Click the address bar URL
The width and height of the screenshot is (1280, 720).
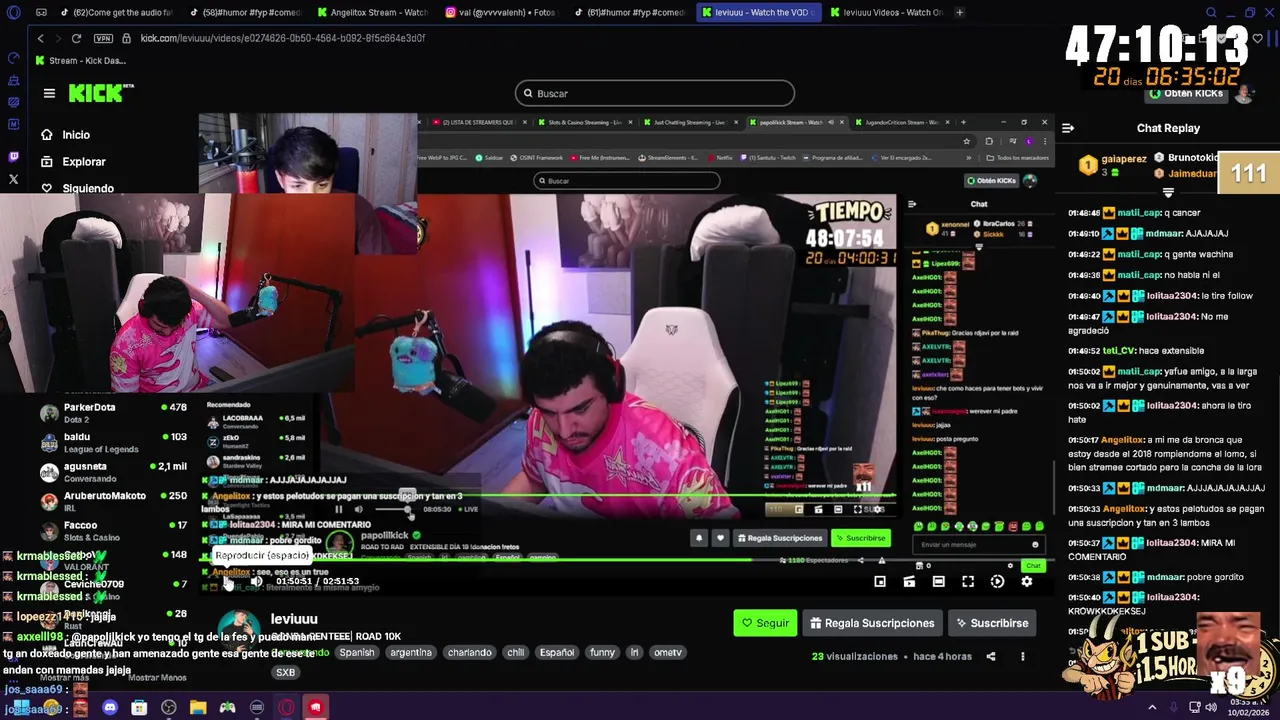click(283, 38)
